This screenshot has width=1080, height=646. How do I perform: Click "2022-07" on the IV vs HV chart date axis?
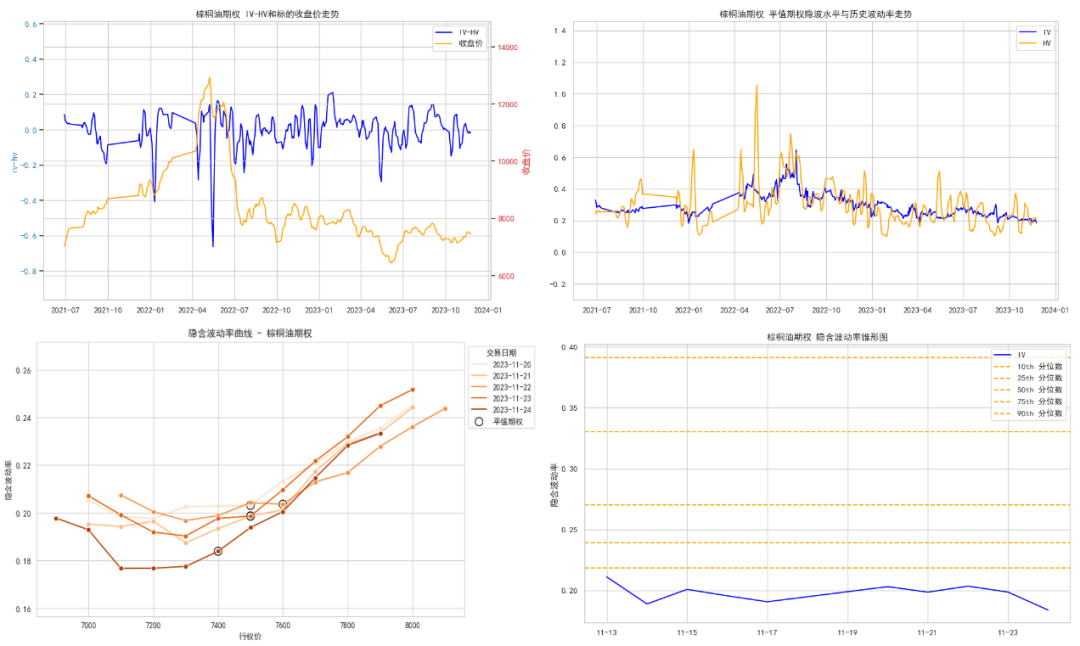pos(780,310)
